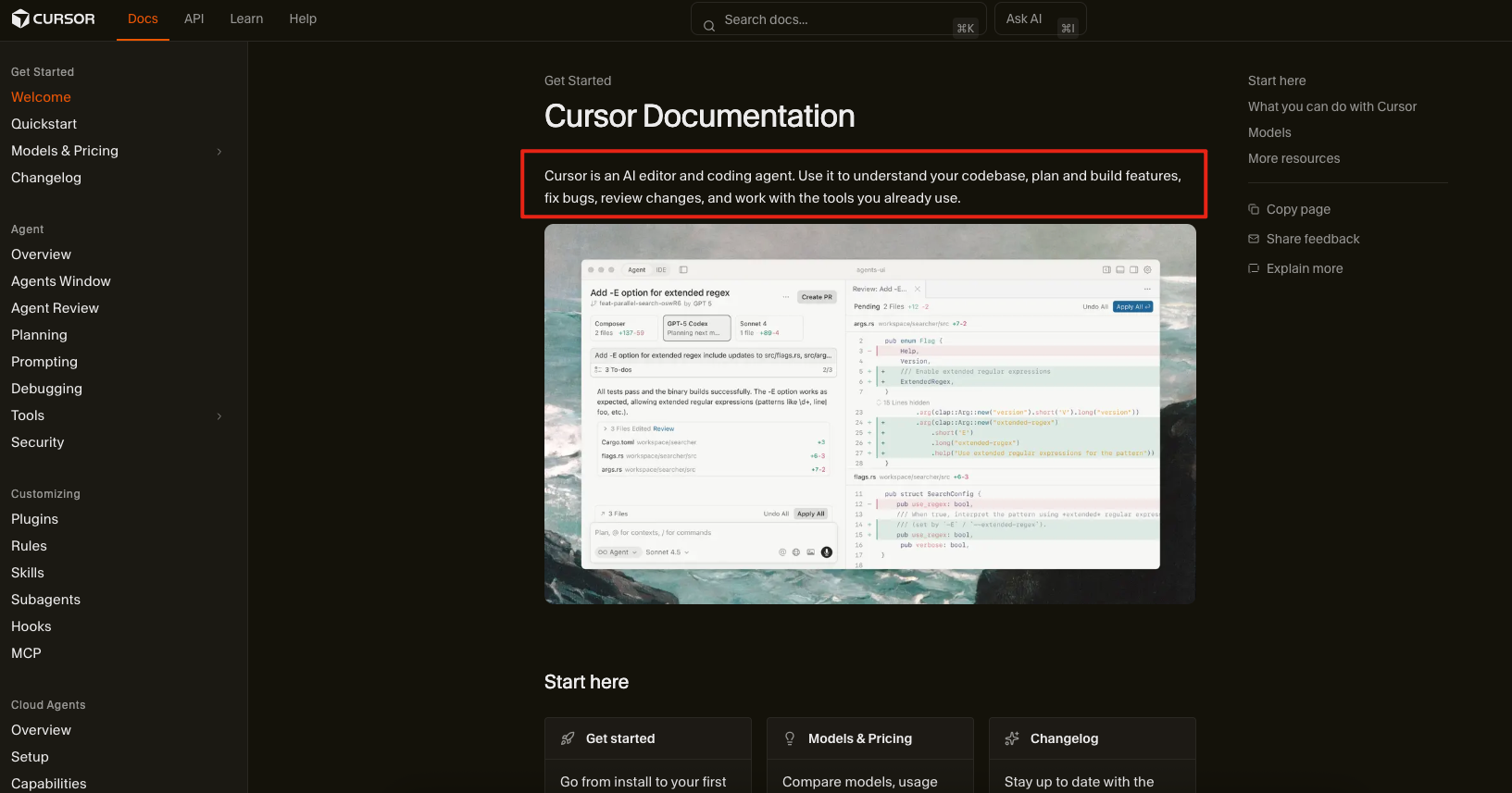The height and width of the screenshot is (793, 1512).
Task: Focus the Search docs input field
Action: pyautogui.click(x=833, y=19)
